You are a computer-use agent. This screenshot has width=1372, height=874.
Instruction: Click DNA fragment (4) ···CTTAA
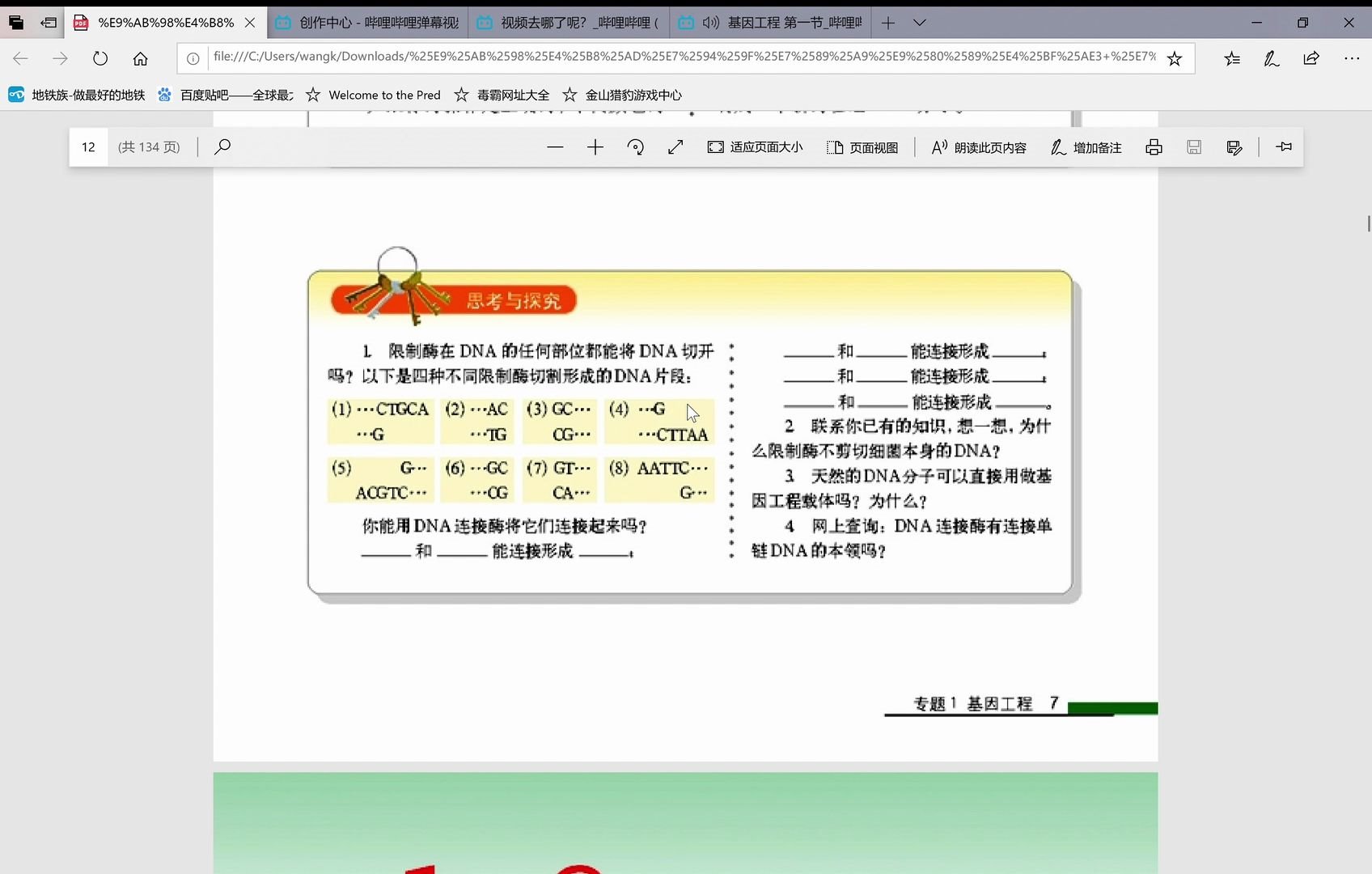(x=659, y=422)
